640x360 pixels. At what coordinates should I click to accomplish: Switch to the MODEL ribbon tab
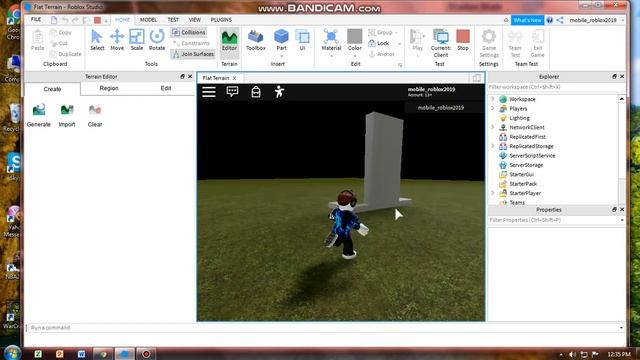[x=149, y=20]
